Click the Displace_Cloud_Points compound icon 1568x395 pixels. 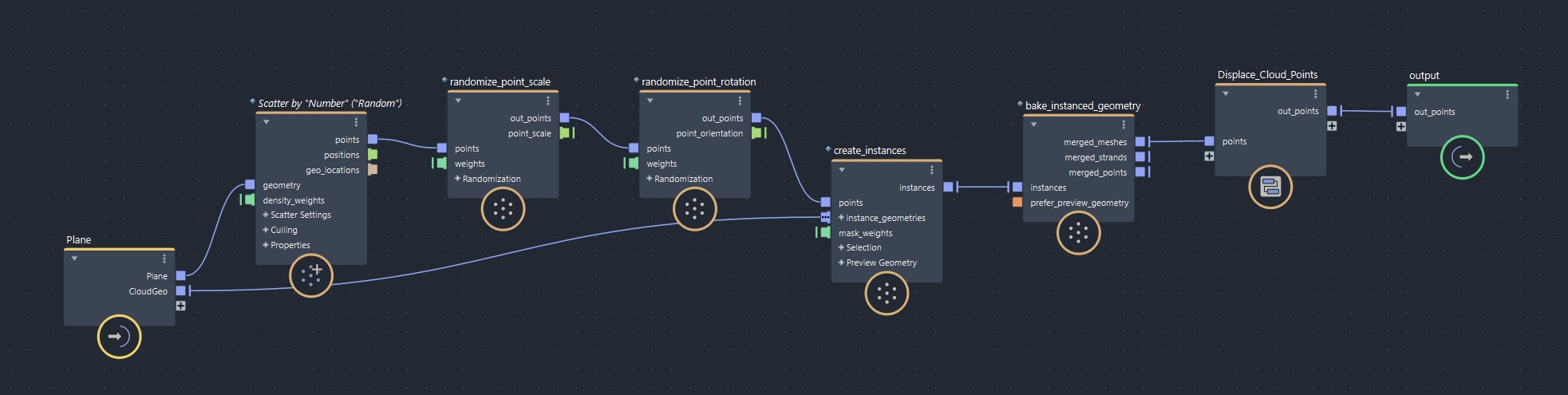coord(1270,187)
